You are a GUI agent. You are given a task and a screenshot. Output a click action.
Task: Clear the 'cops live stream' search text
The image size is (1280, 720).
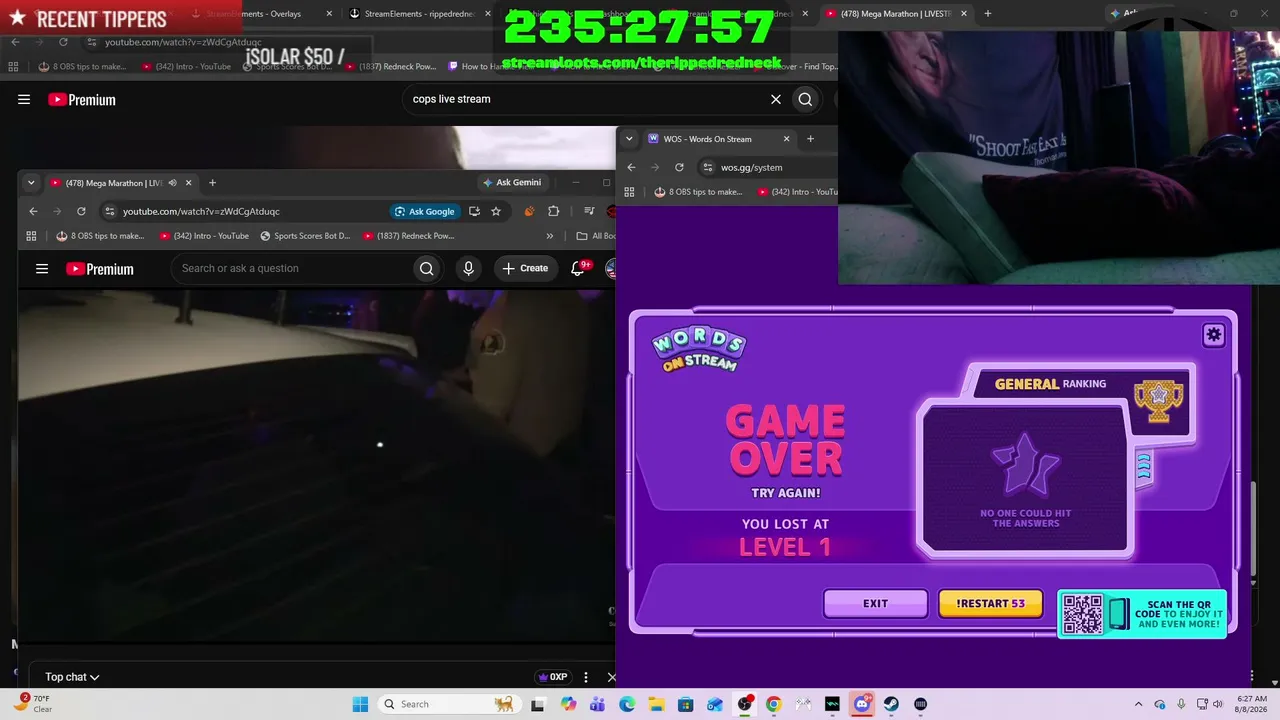tap(776, 99)
